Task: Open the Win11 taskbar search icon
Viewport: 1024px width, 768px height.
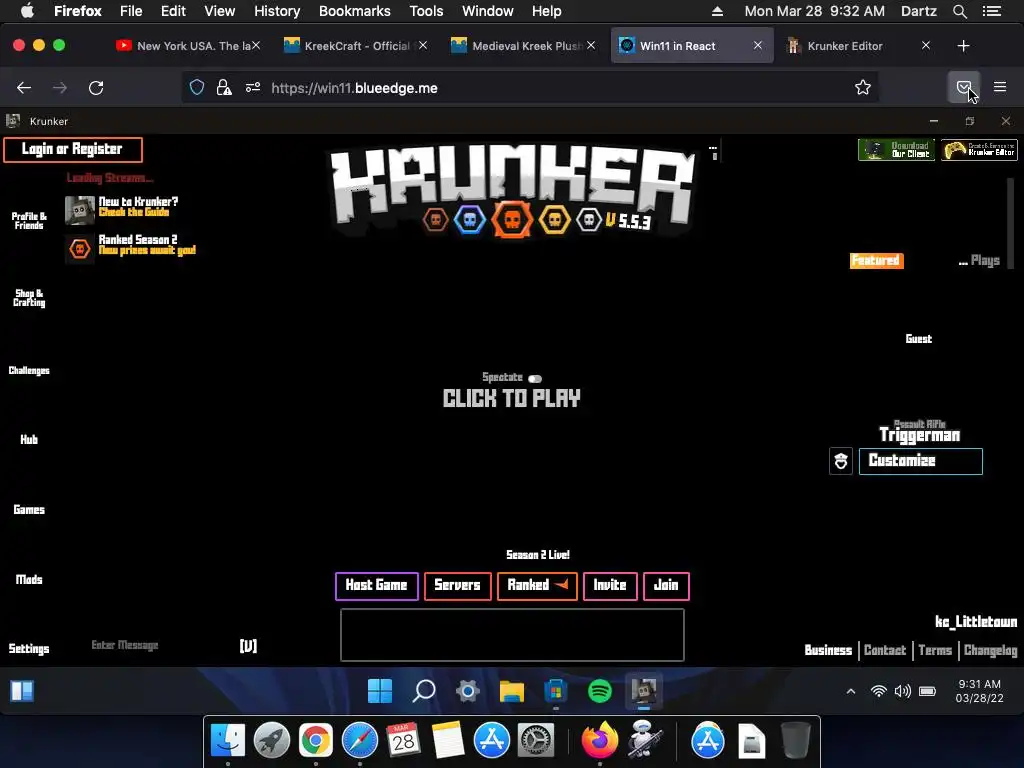Action: pos(424,690)
